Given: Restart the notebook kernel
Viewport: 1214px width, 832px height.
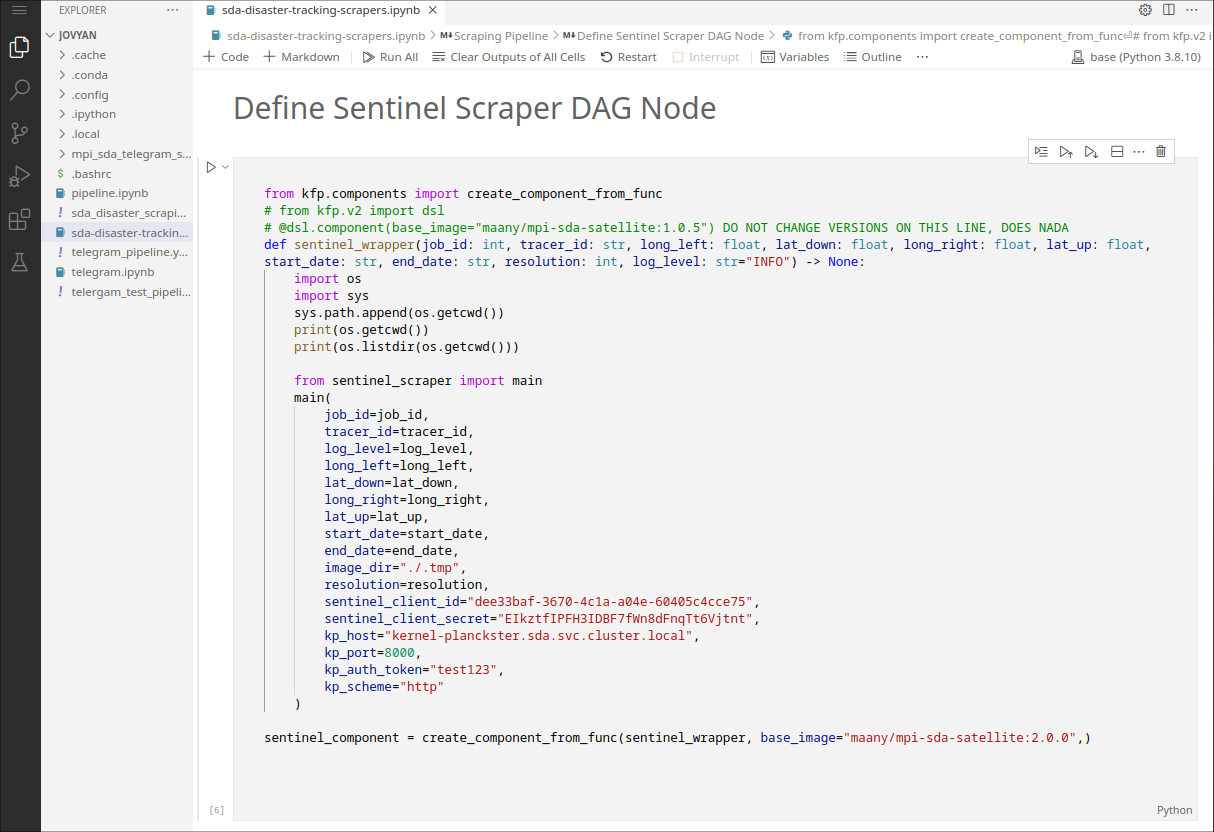Looking at the screenshot, I should click(x=628, y=57).
